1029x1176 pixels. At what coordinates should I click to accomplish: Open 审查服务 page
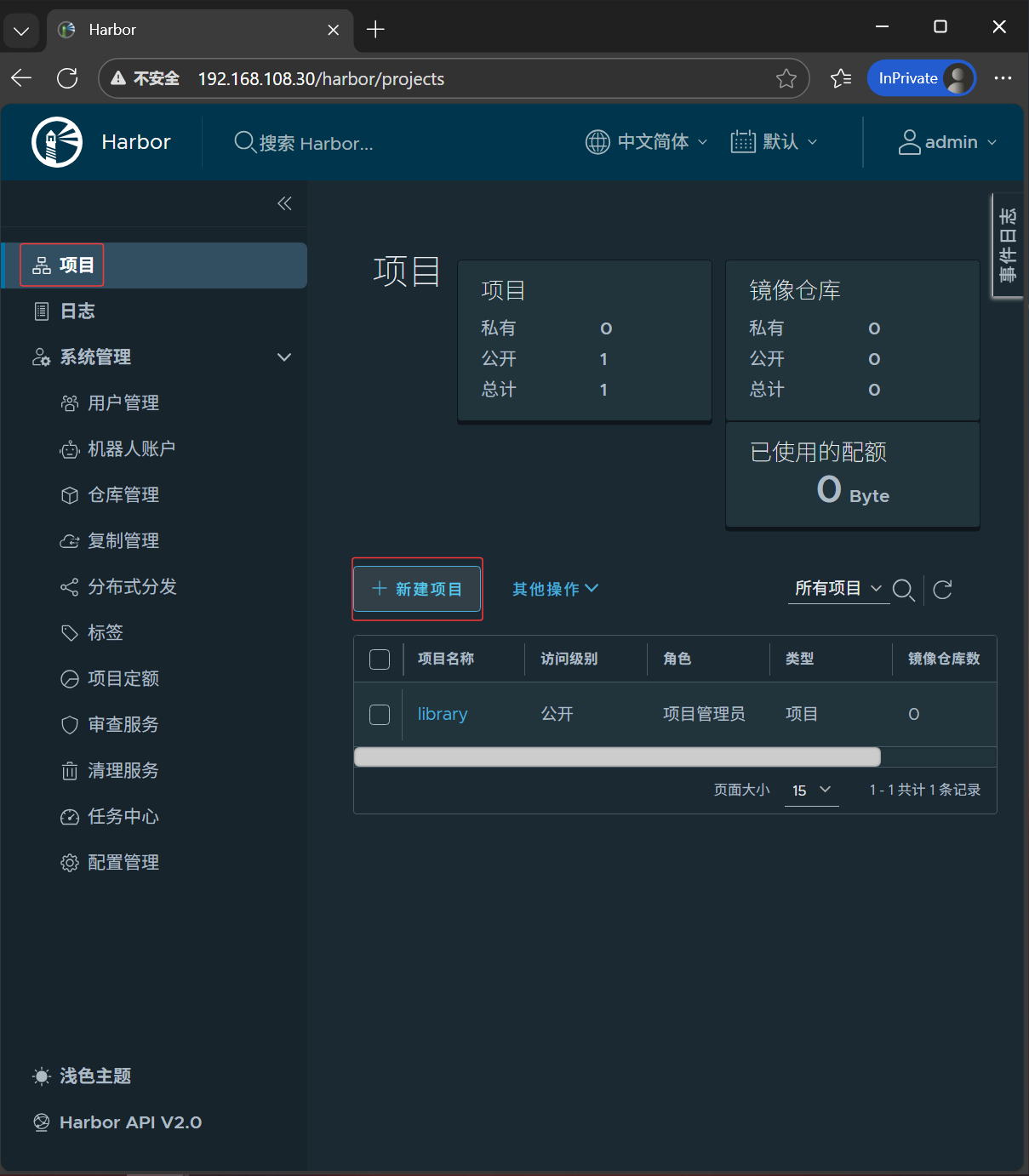click(x=123, y=725)
